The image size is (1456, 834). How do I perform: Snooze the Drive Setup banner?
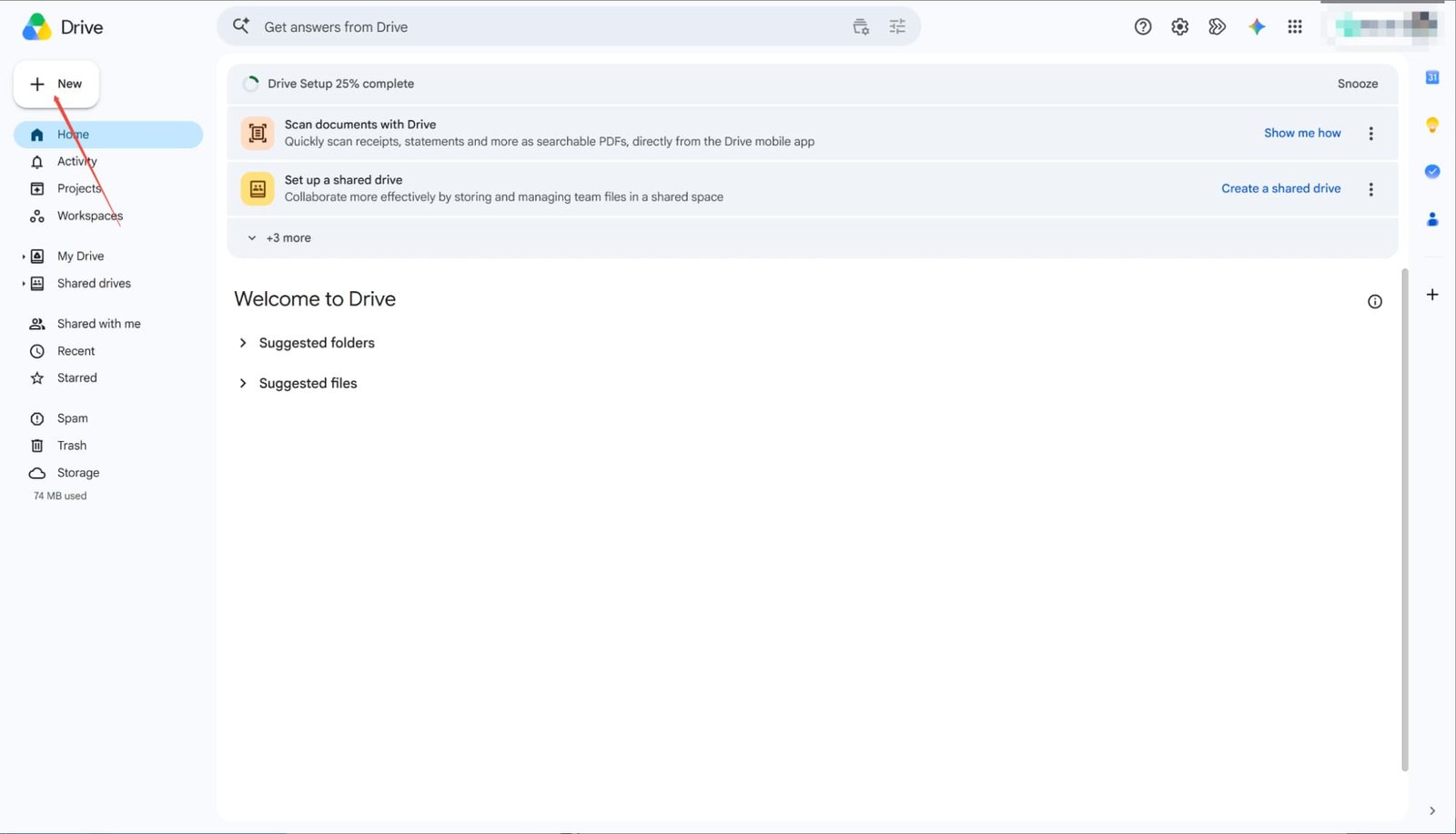[1358, 84]
